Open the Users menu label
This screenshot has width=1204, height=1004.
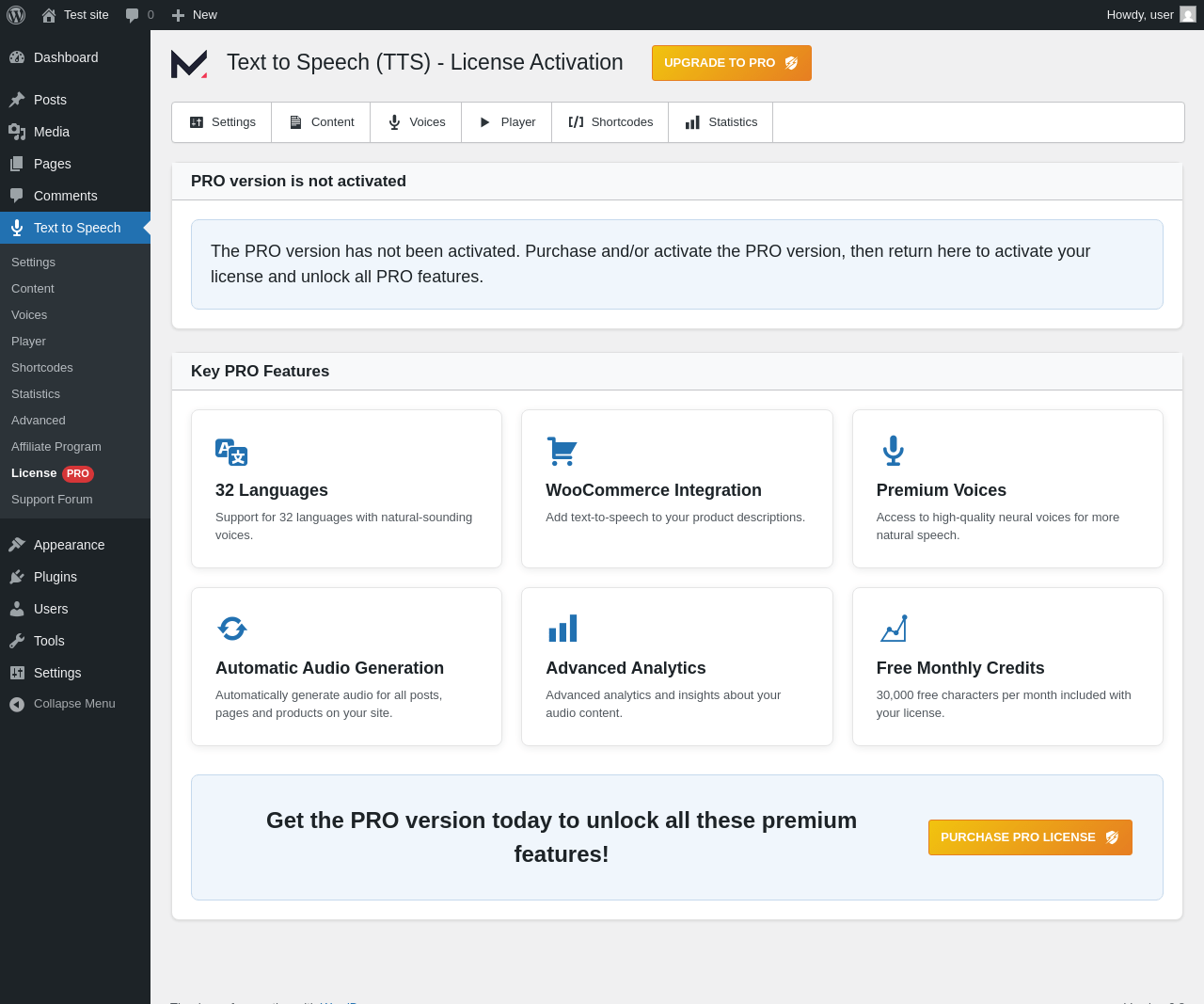[51, 609]
